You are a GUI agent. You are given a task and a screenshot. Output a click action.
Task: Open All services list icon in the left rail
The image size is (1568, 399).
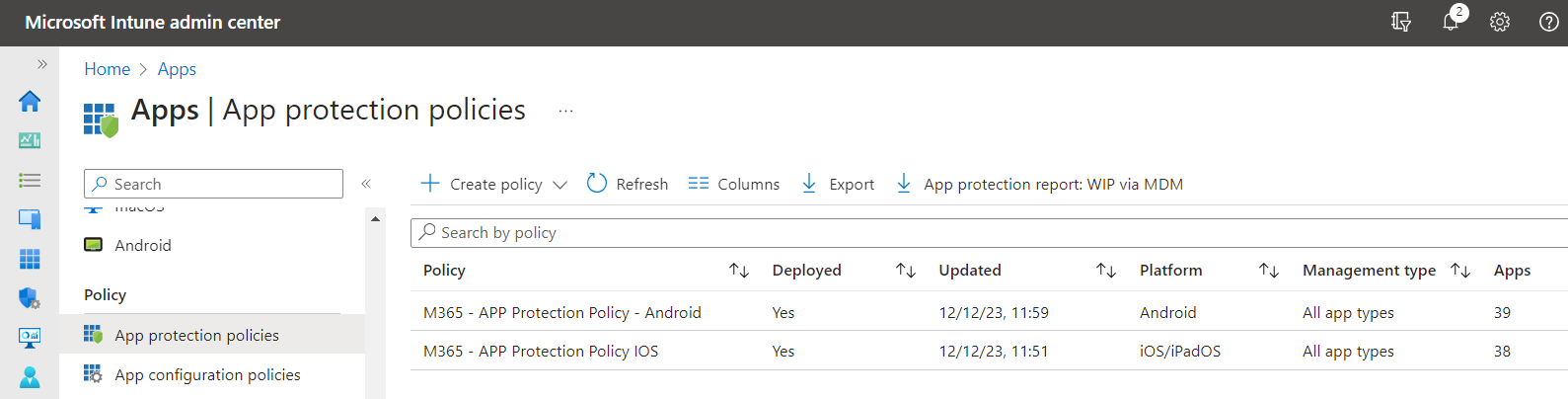point(30,180)
